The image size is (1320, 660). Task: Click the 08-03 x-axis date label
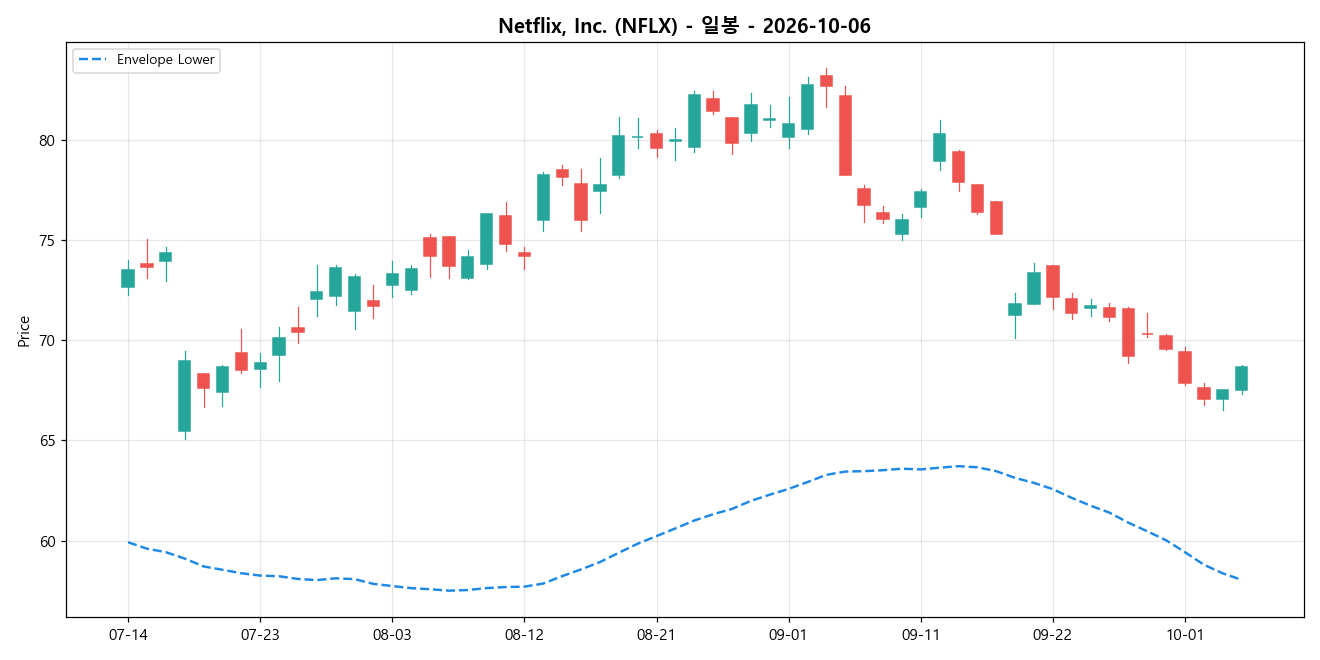pos(392,635)
